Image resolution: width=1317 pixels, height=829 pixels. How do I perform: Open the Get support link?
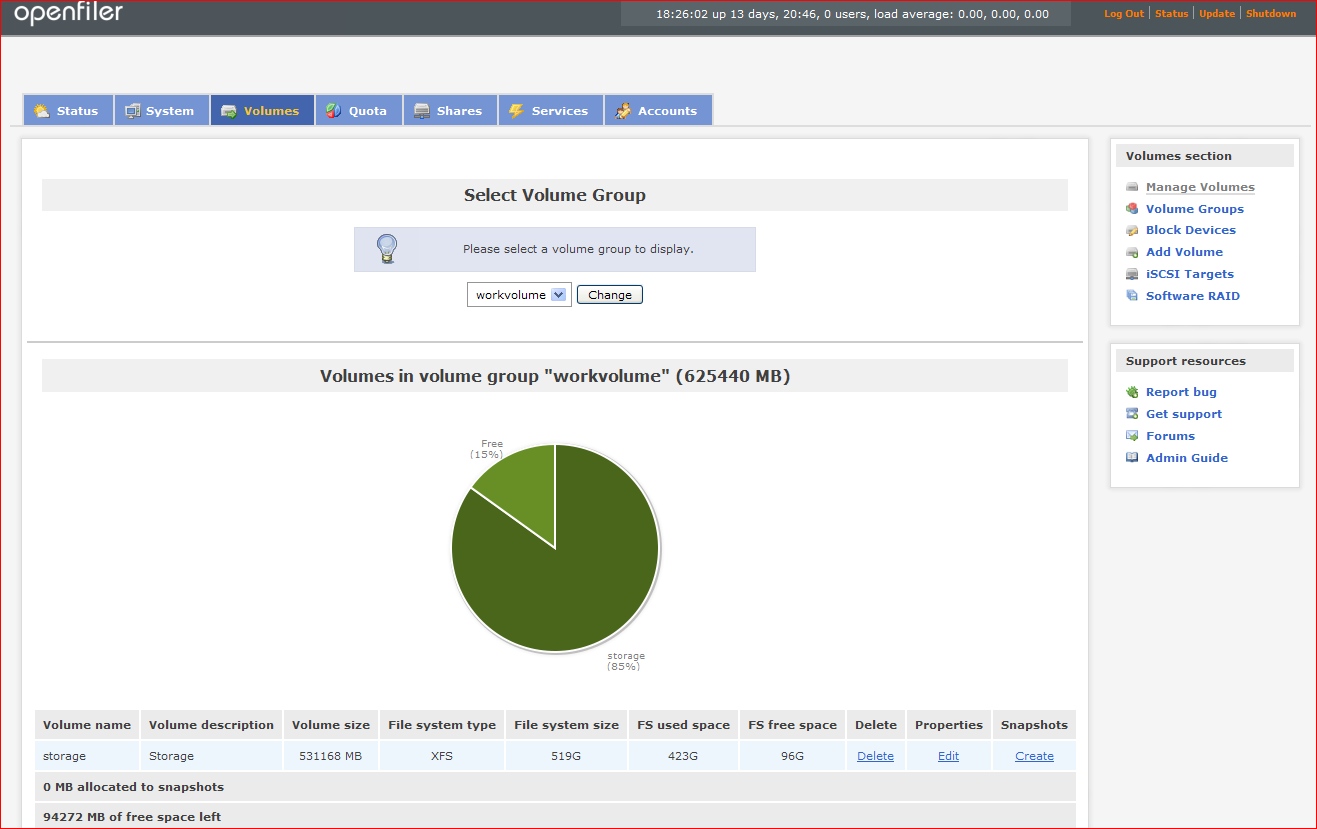[x=1184, y=414]
